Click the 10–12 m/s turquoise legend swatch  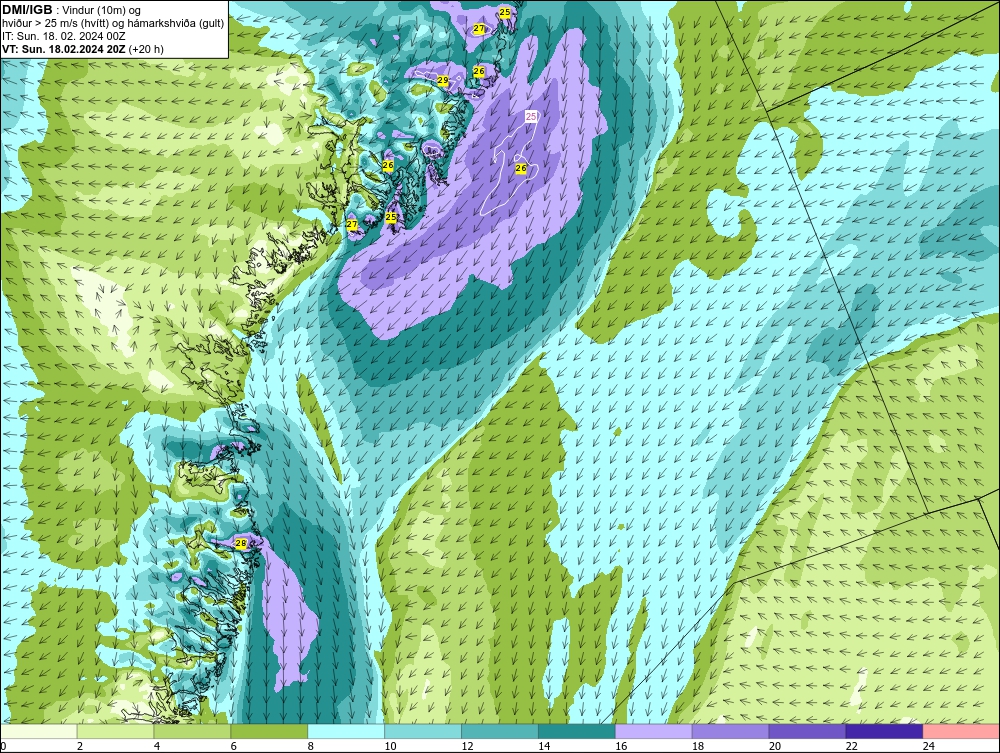(x=423, y=731)
